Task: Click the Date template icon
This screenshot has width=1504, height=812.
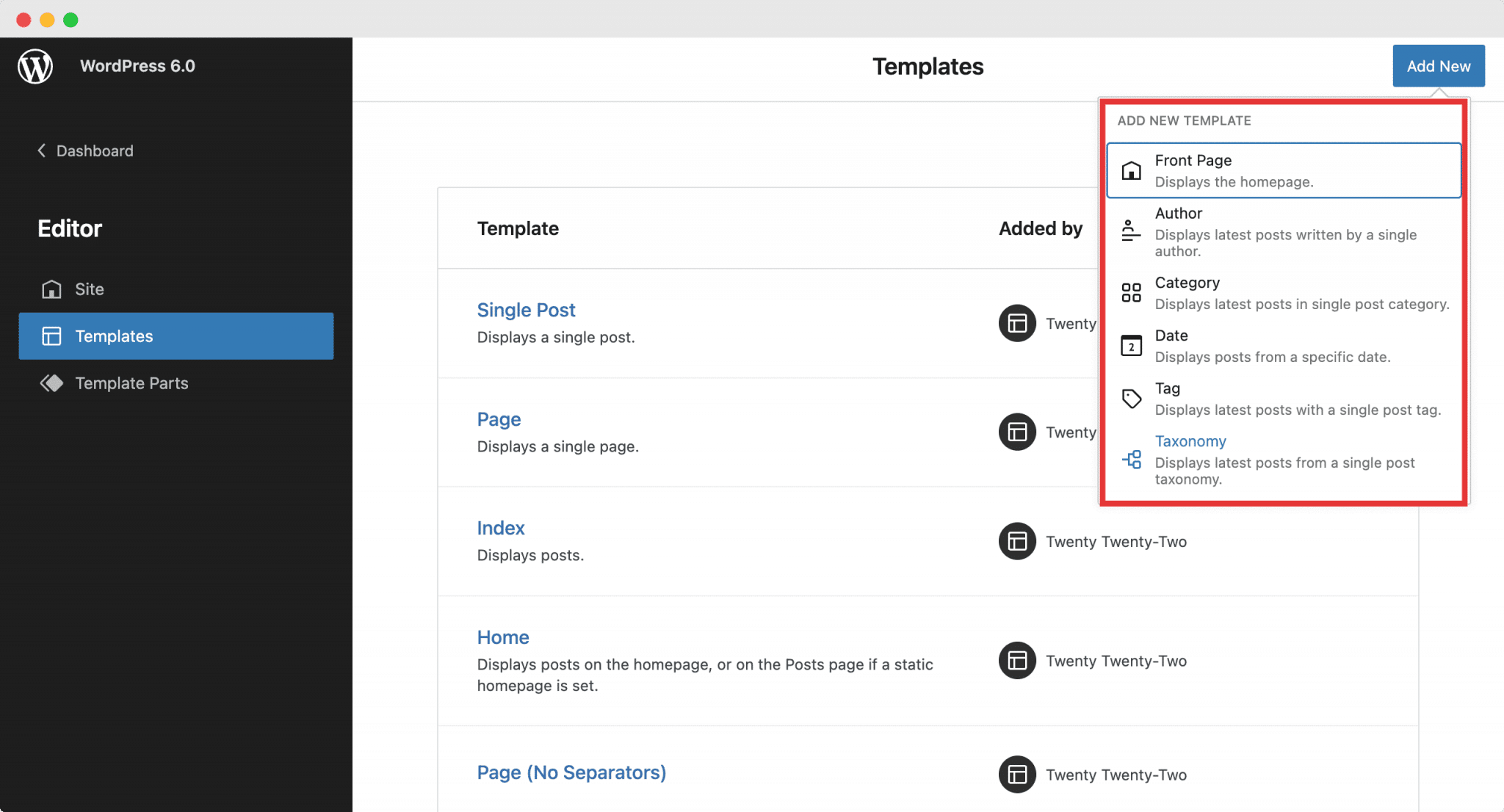Action: [x=1131, y=345]
